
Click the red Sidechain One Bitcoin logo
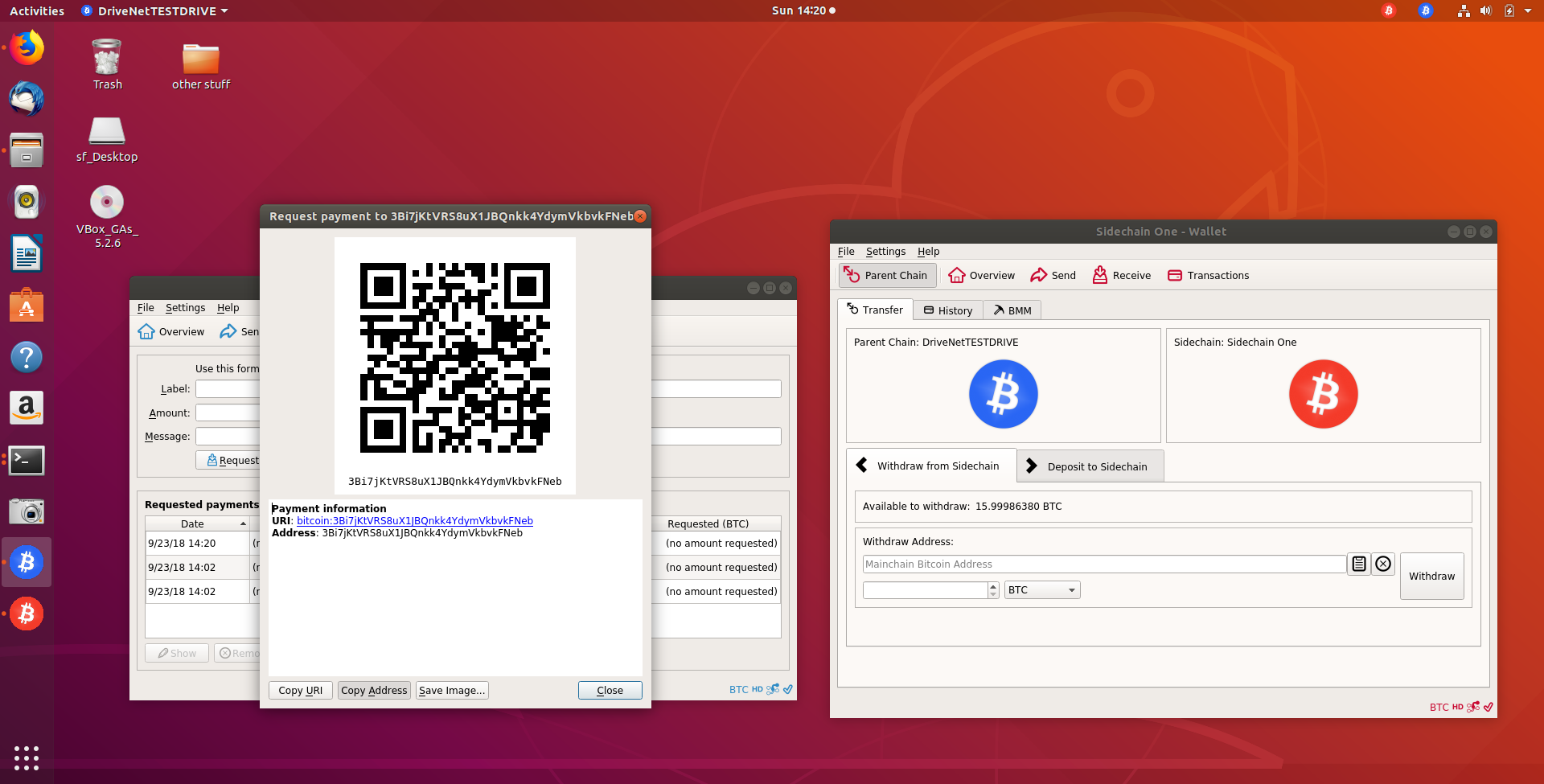click(x=1323, y=394)
